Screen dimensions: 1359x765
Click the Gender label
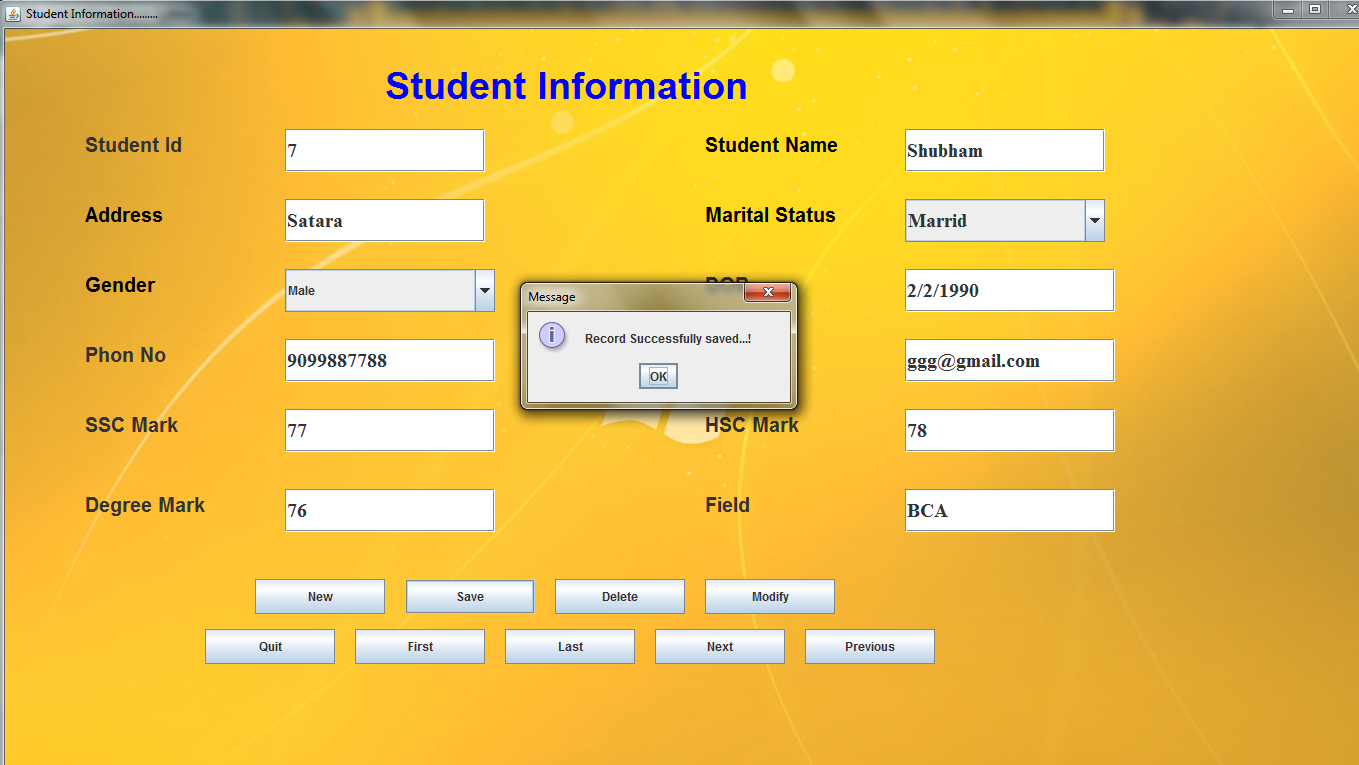120,285
